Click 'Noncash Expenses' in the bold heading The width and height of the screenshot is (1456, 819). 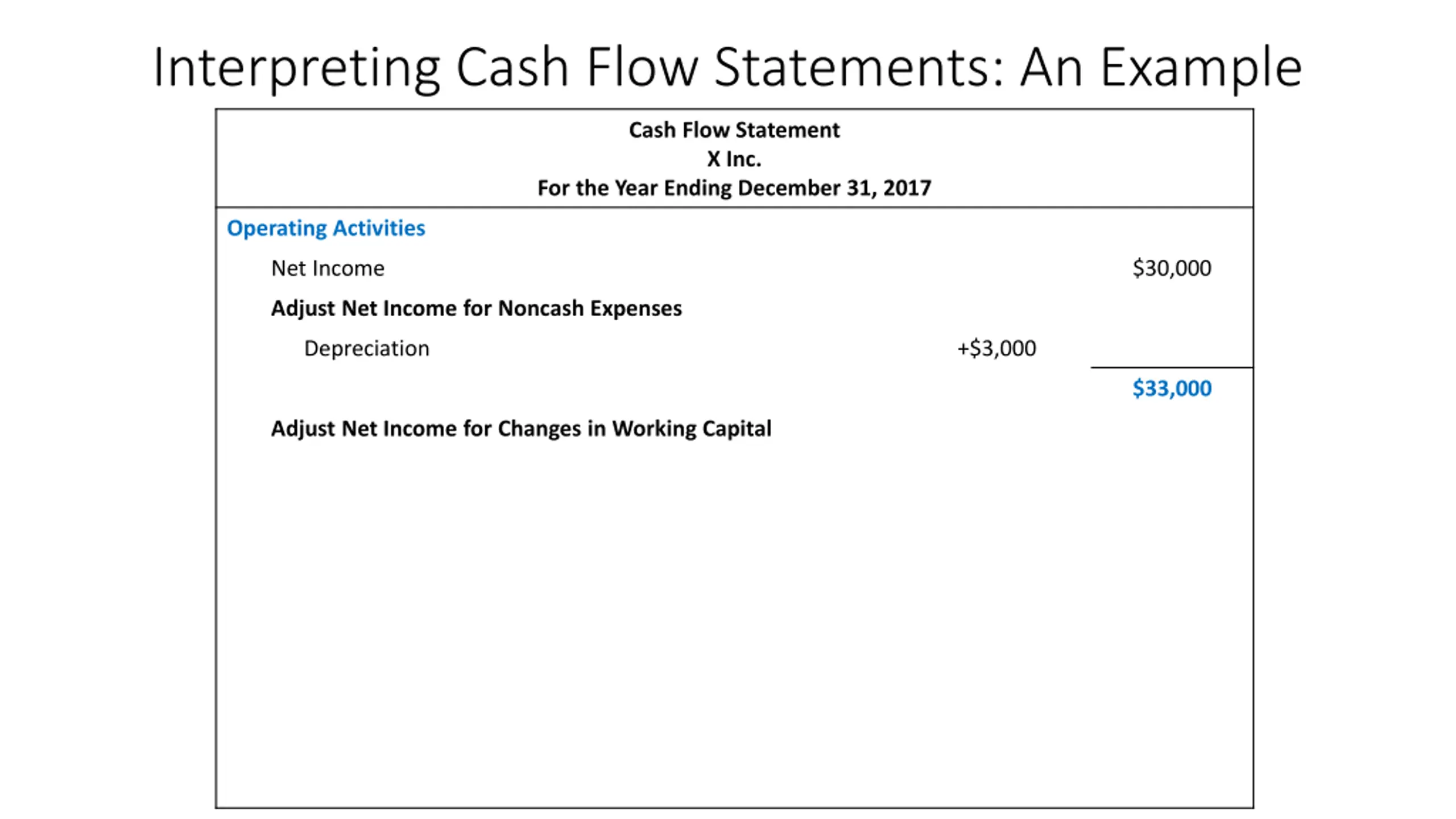click(590, 308)
